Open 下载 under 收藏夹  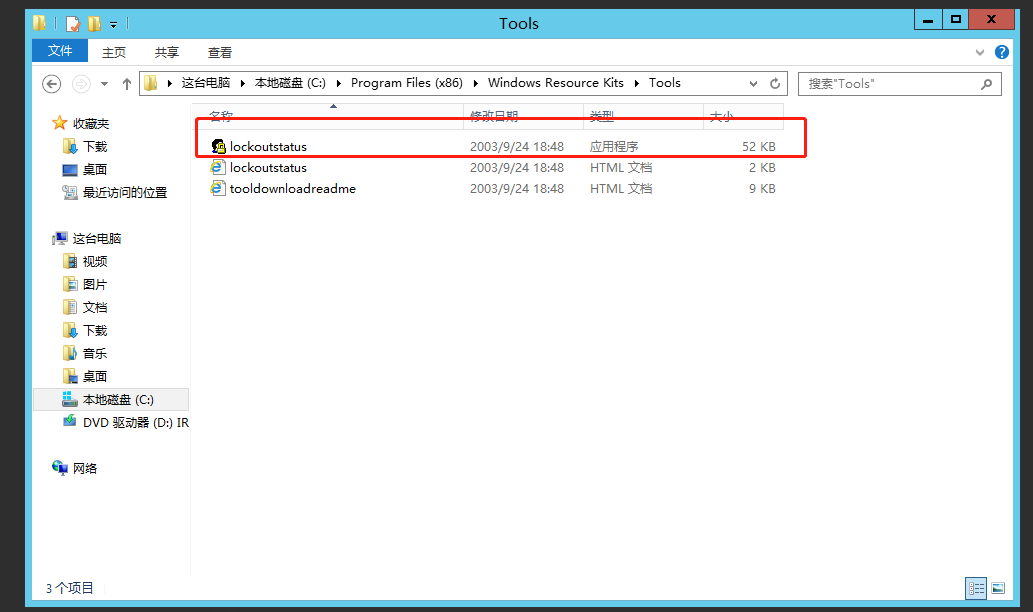(95, 146)
